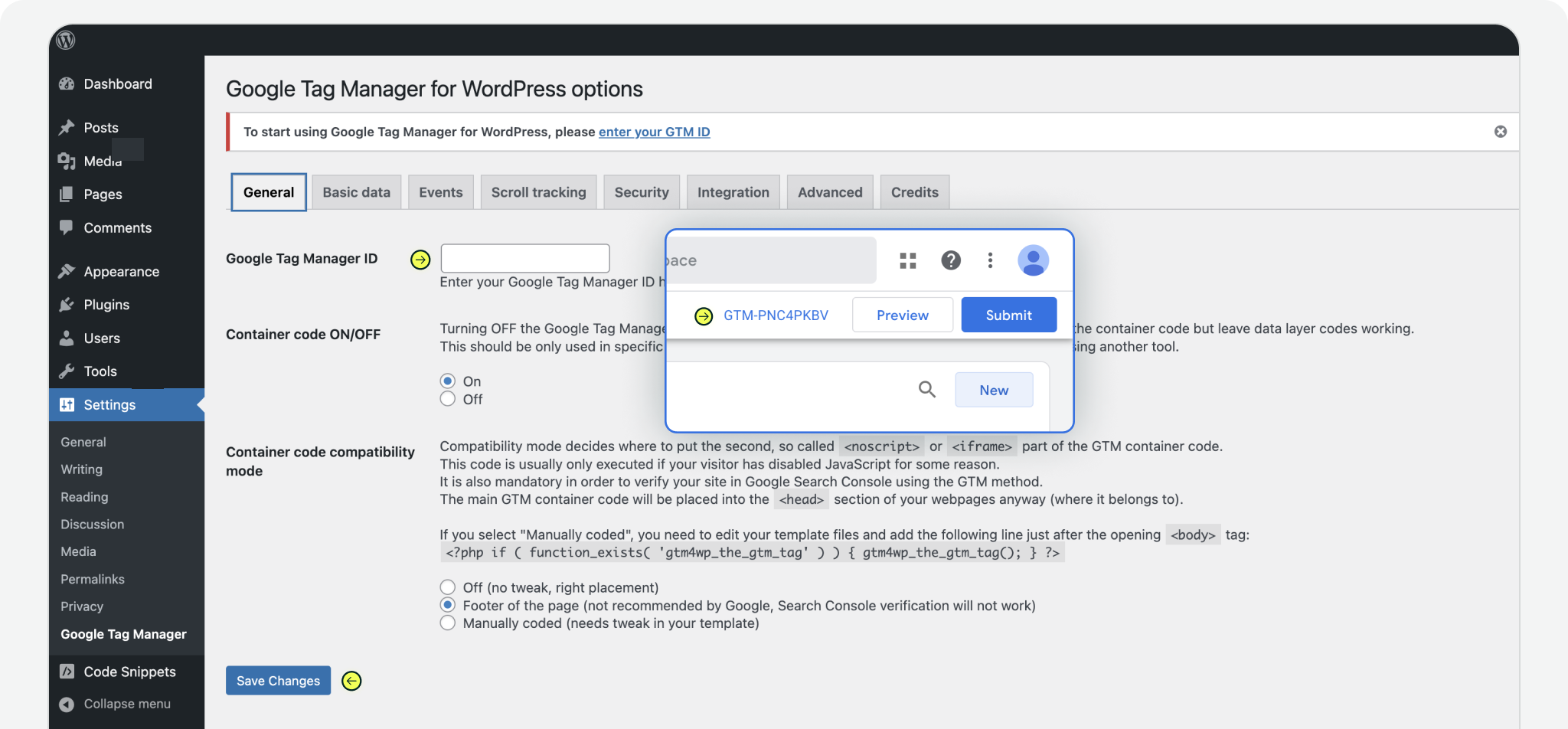The width and height of the screenshot is (1568, 729).
Task: Choose Footer of the page option
Action: [448, 605]
